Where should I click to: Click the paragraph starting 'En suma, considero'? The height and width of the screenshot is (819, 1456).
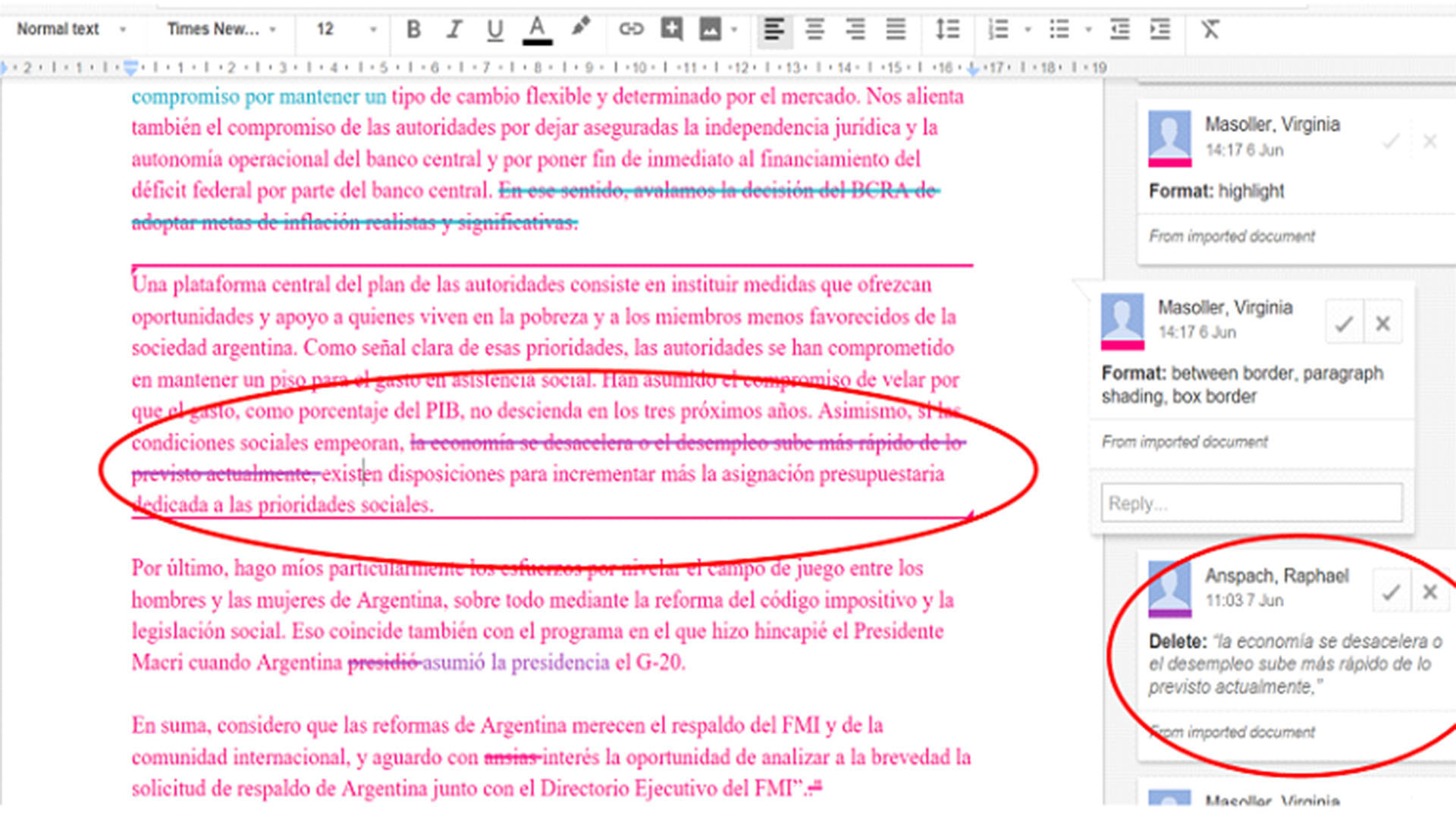click(551, 757)
